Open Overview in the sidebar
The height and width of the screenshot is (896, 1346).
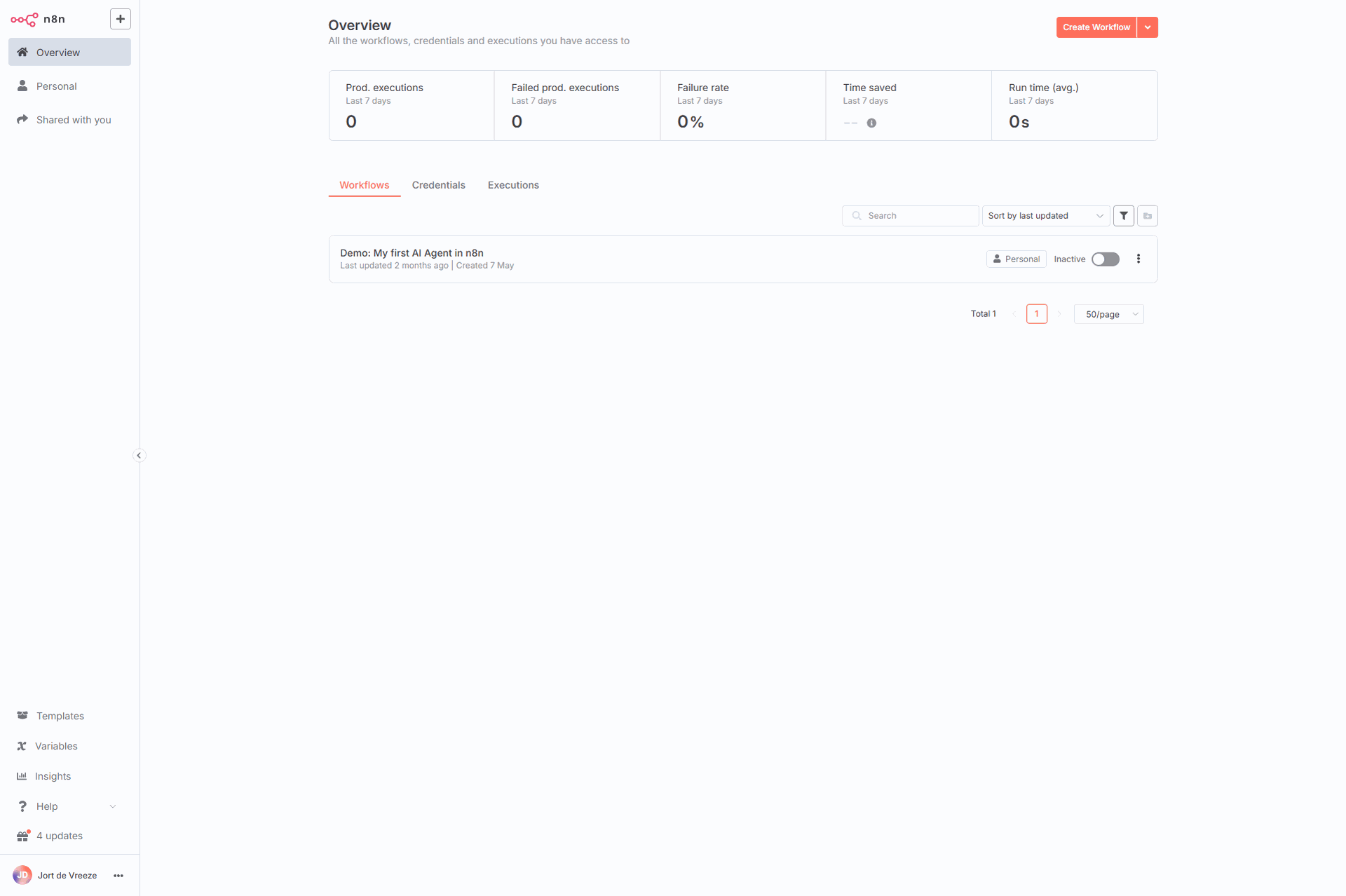coord(69,52)
